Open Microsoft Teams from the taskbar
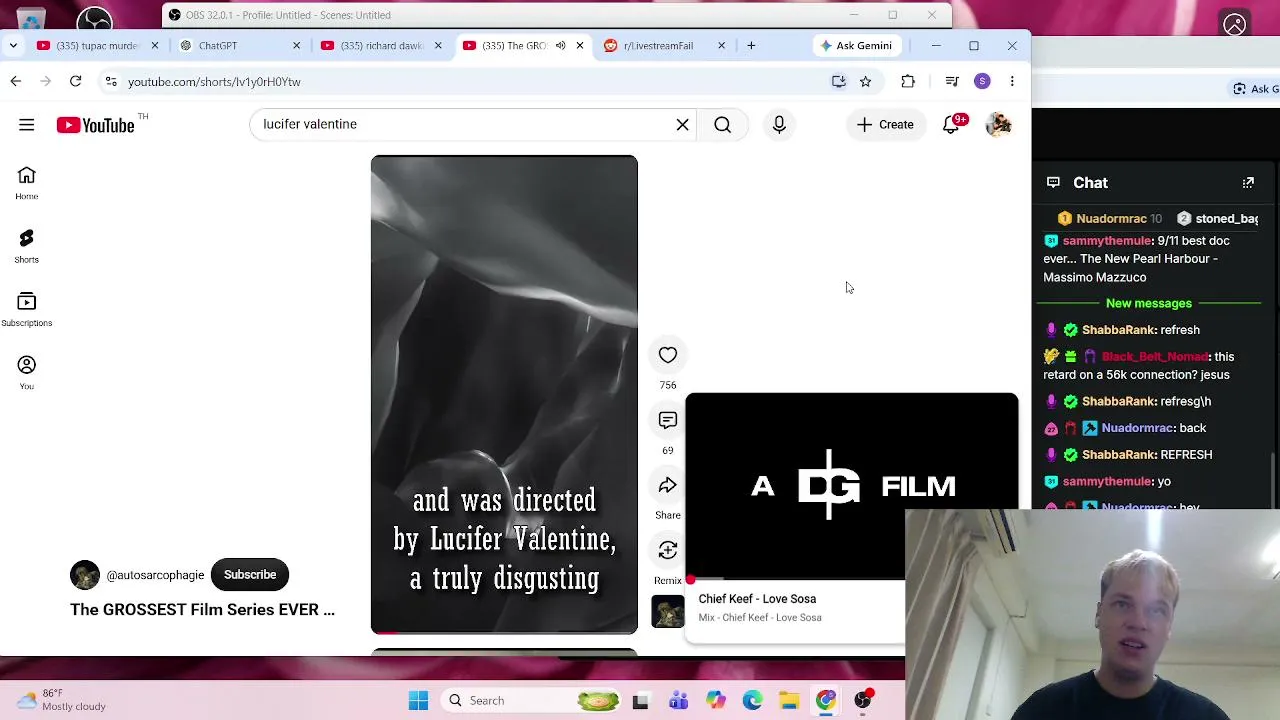1280x720 pixels. (x=678, y=701)
